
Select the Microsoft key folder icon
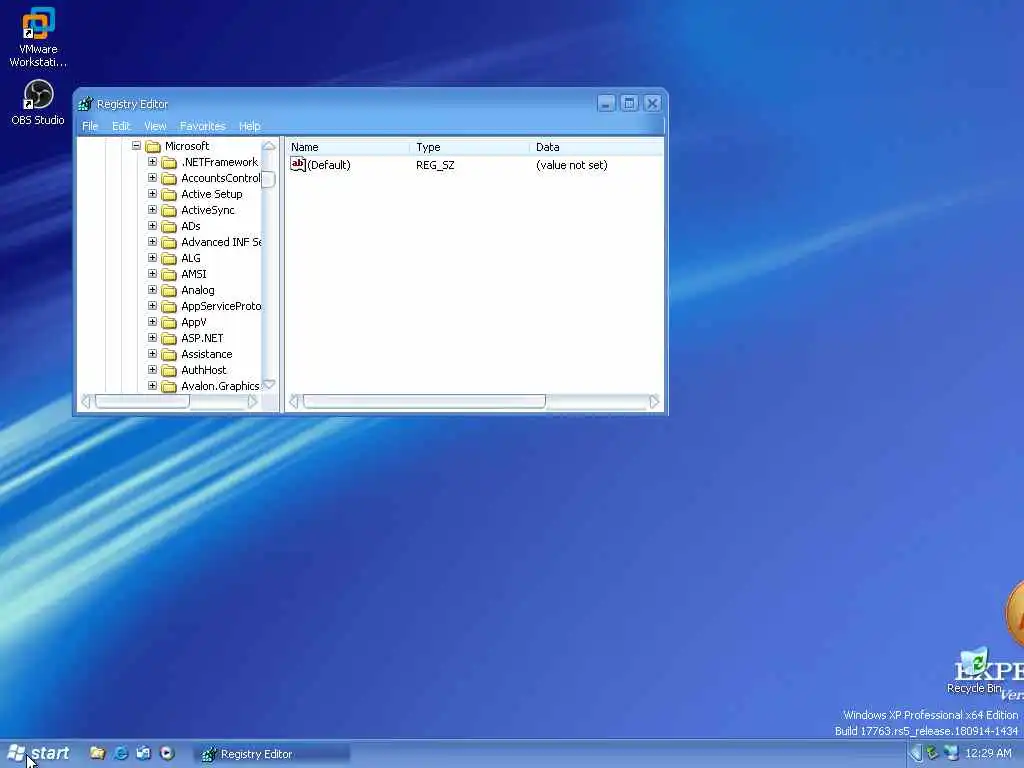153,146
